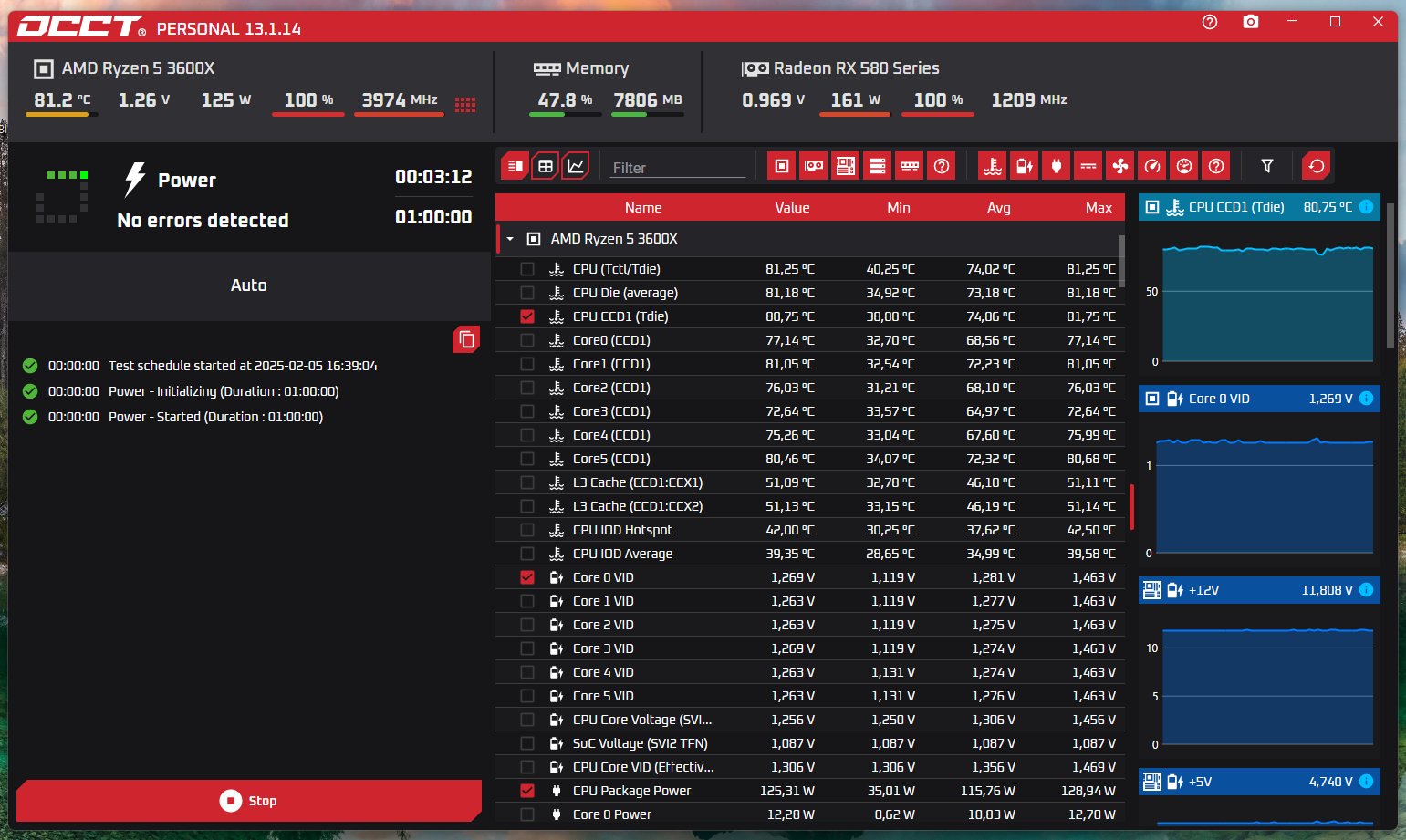
Task: Take screenshot with camera icon
Action: [x=1251, y=22]
